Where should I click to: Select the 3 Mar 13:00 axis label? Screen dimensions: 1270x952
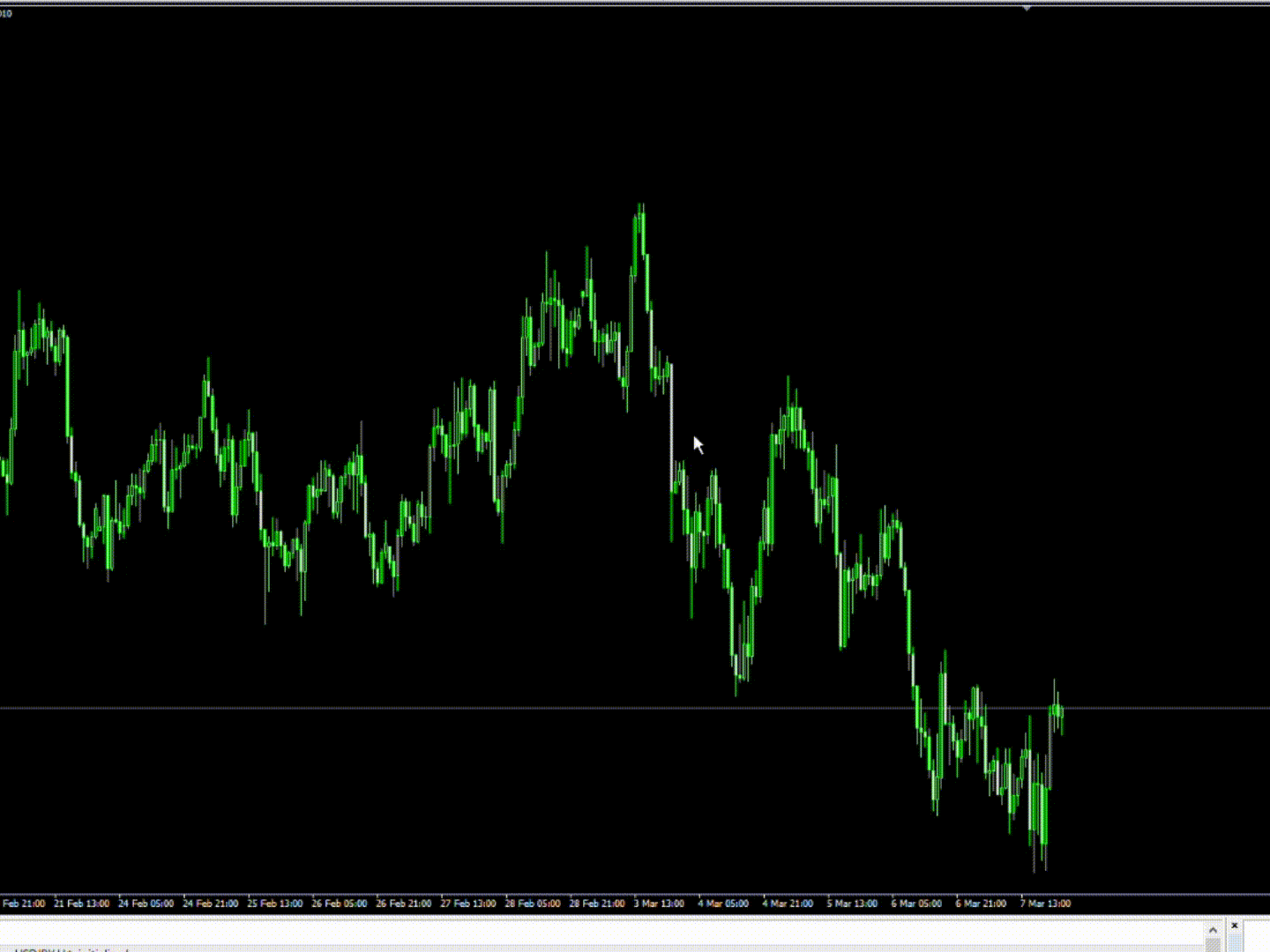tap(659, 904)
